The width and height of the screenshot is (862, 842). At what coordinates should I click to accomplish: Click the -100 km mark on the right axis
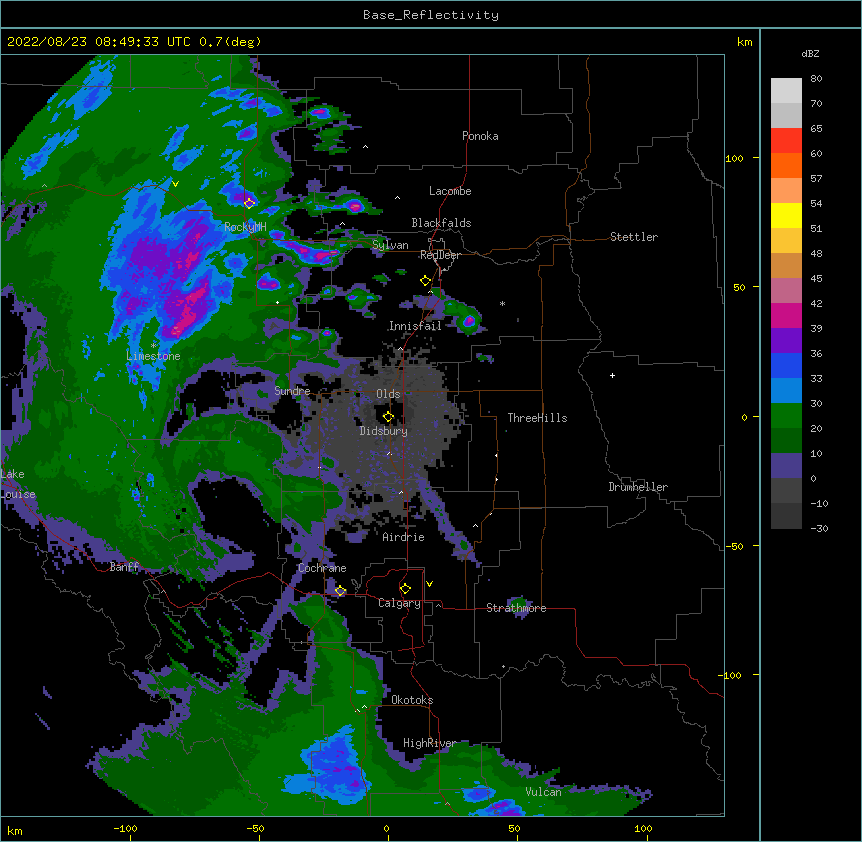tap(730, 675)
